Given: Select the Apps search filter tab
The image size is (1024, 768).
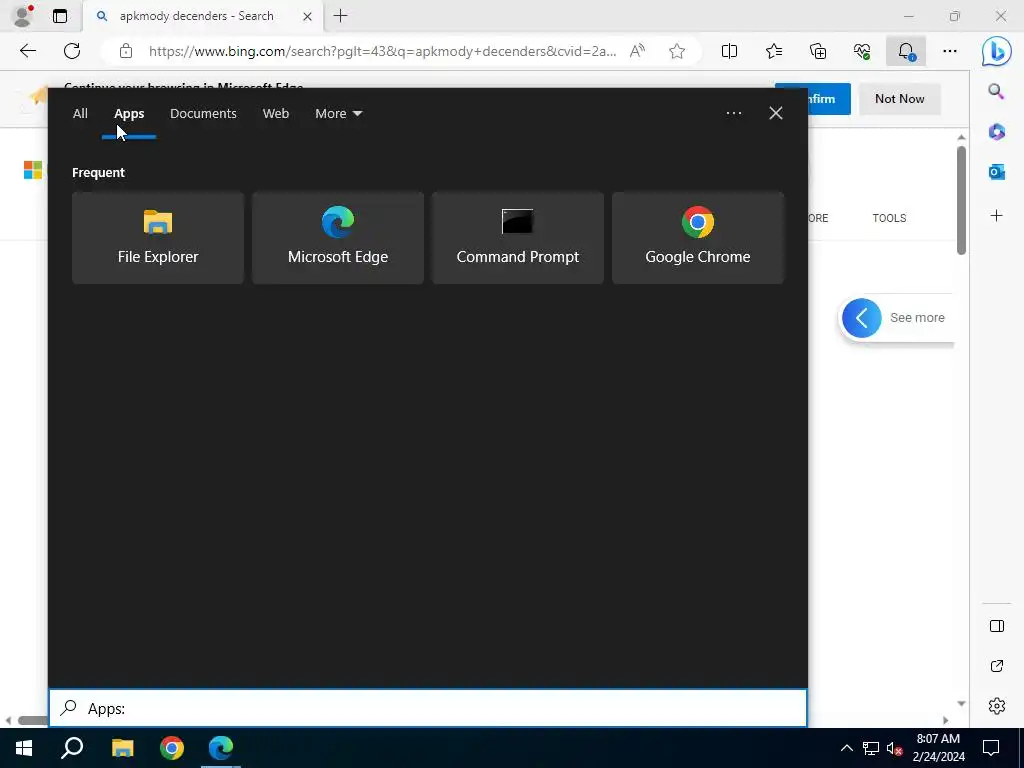Looking at the screenshot, I should coord(129,114).
